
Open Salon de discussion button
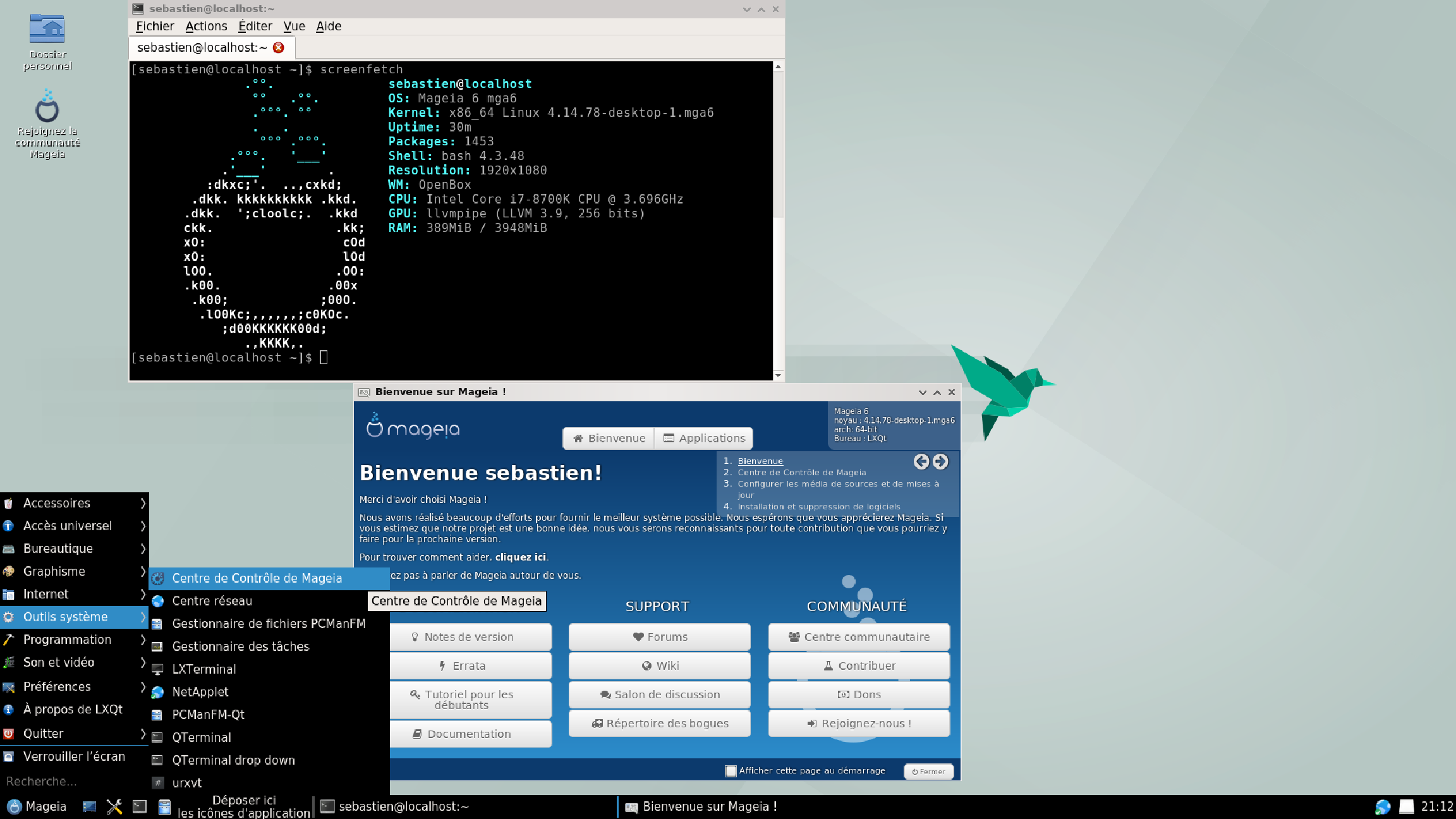(x=659, y=695)
